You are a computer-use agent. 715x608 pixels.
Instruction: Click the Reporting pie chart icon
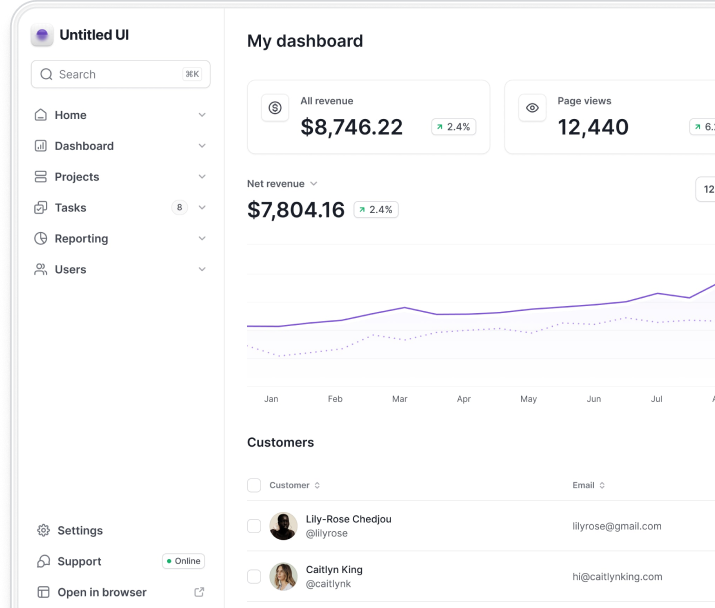pos(41,239)
